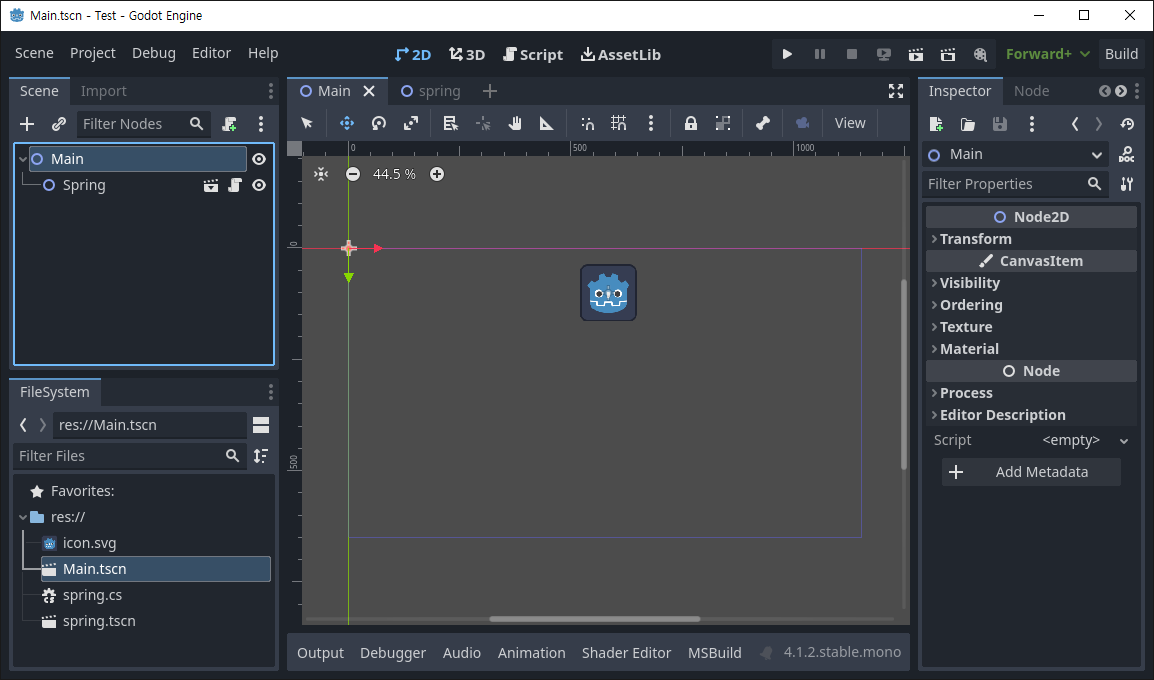
Task: Reset zoom via 44.5 % label
Action: 394,174
